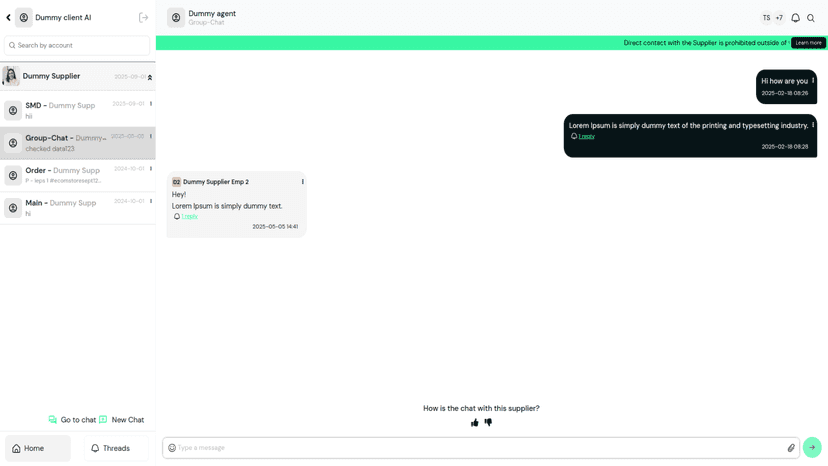Click the Dummy agent header avatar

(x=176, y=17)
